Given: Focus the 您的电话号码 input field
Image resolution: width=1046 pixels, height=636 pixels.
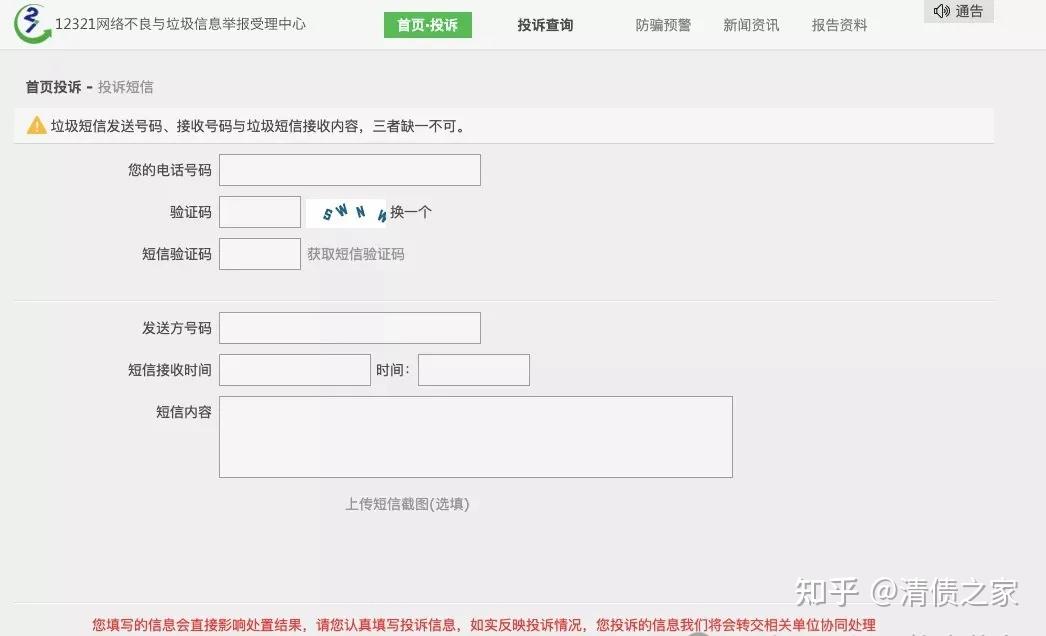Looking at the screenshot, I should click(x=349, y=169).
